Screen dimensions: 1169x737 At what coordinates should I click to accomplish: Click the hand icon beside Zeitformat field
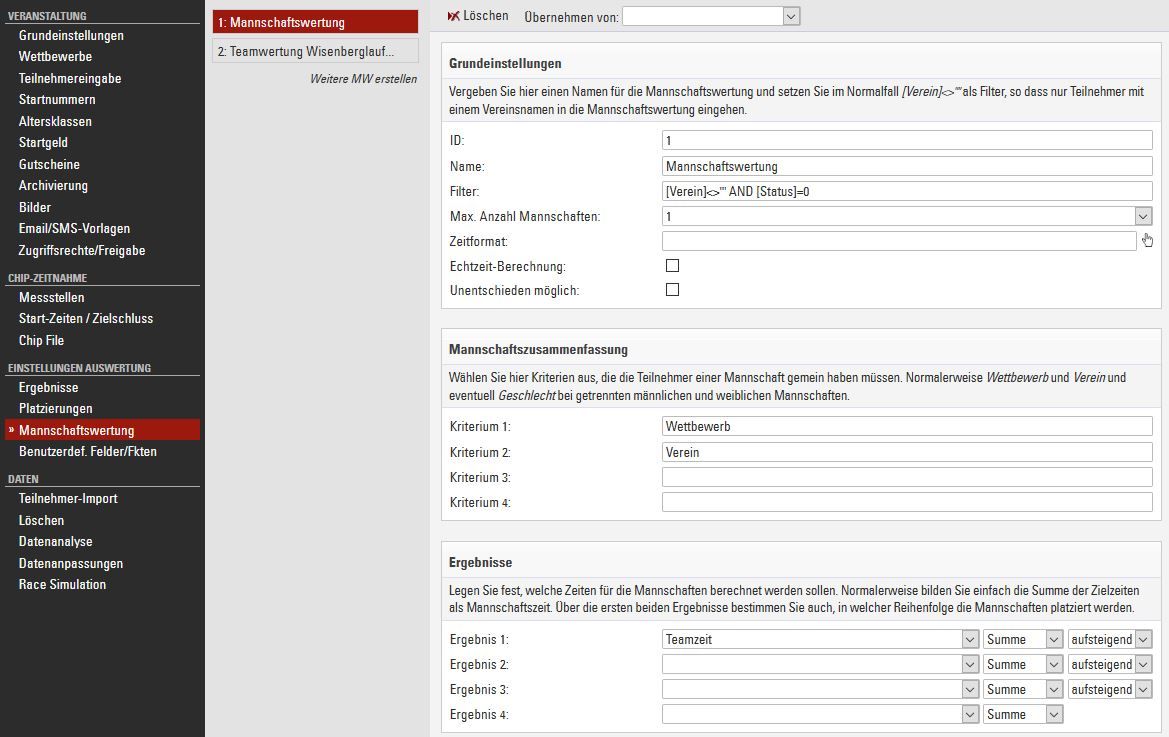(1147, 240)
